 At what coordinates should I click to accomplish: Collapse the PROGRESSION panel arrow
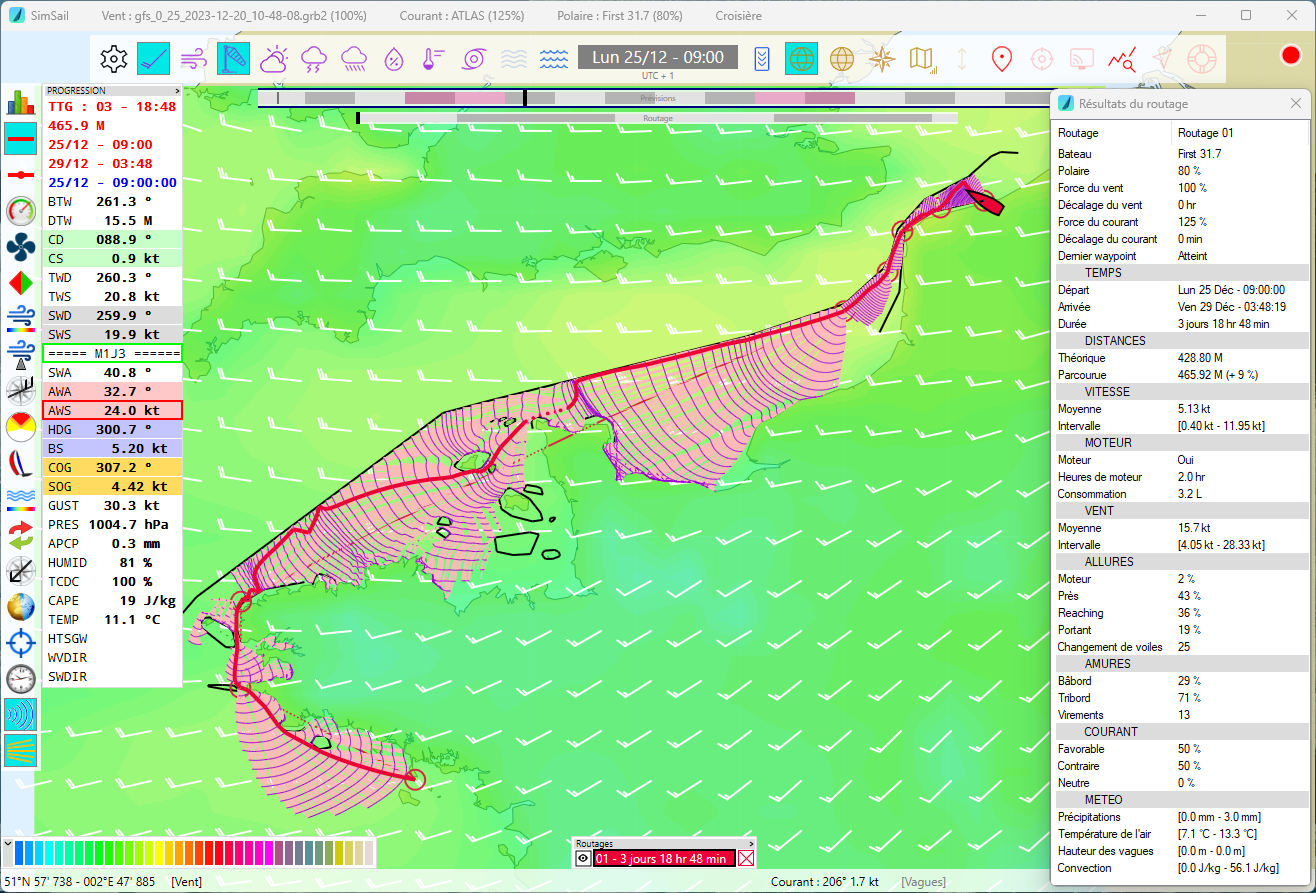(x=177, y=90)
